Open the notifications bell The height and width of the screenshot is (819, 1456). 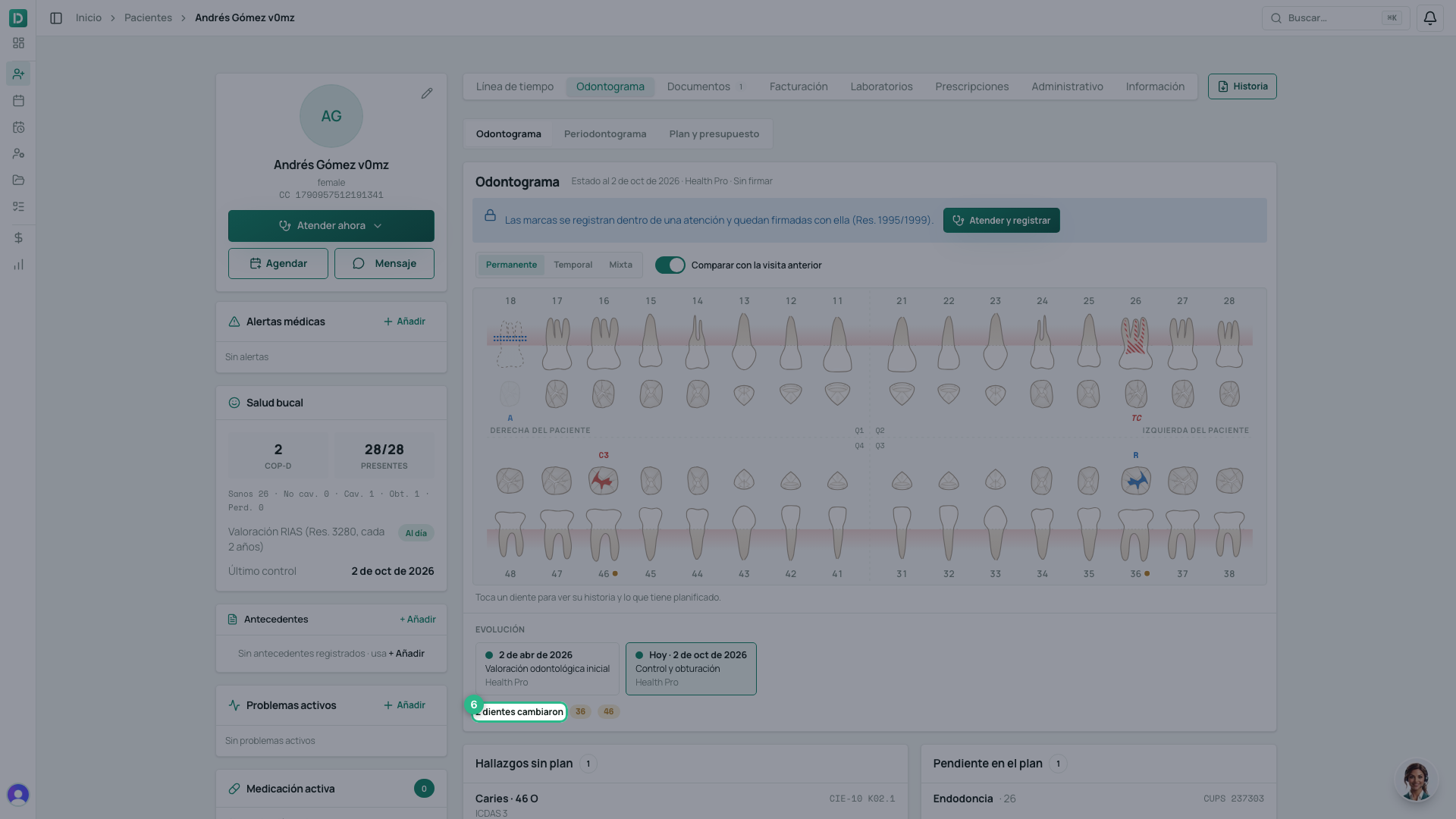[1429, 18]
